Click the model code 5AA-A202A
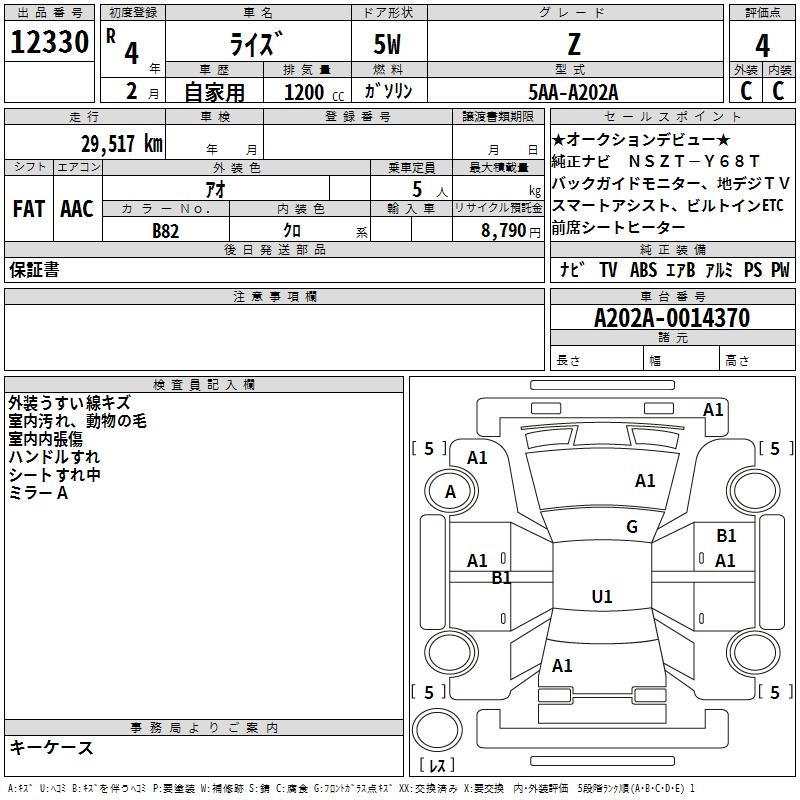 [573, 92]
